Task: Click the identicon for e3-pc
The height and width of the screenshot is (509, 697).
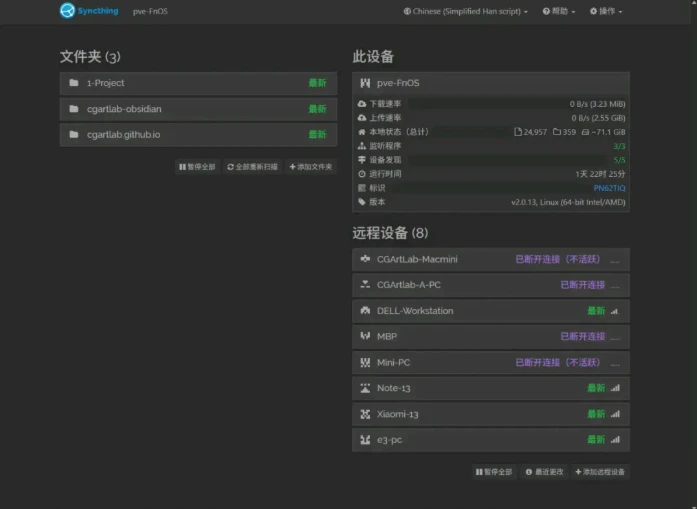Action: point(365,440)
